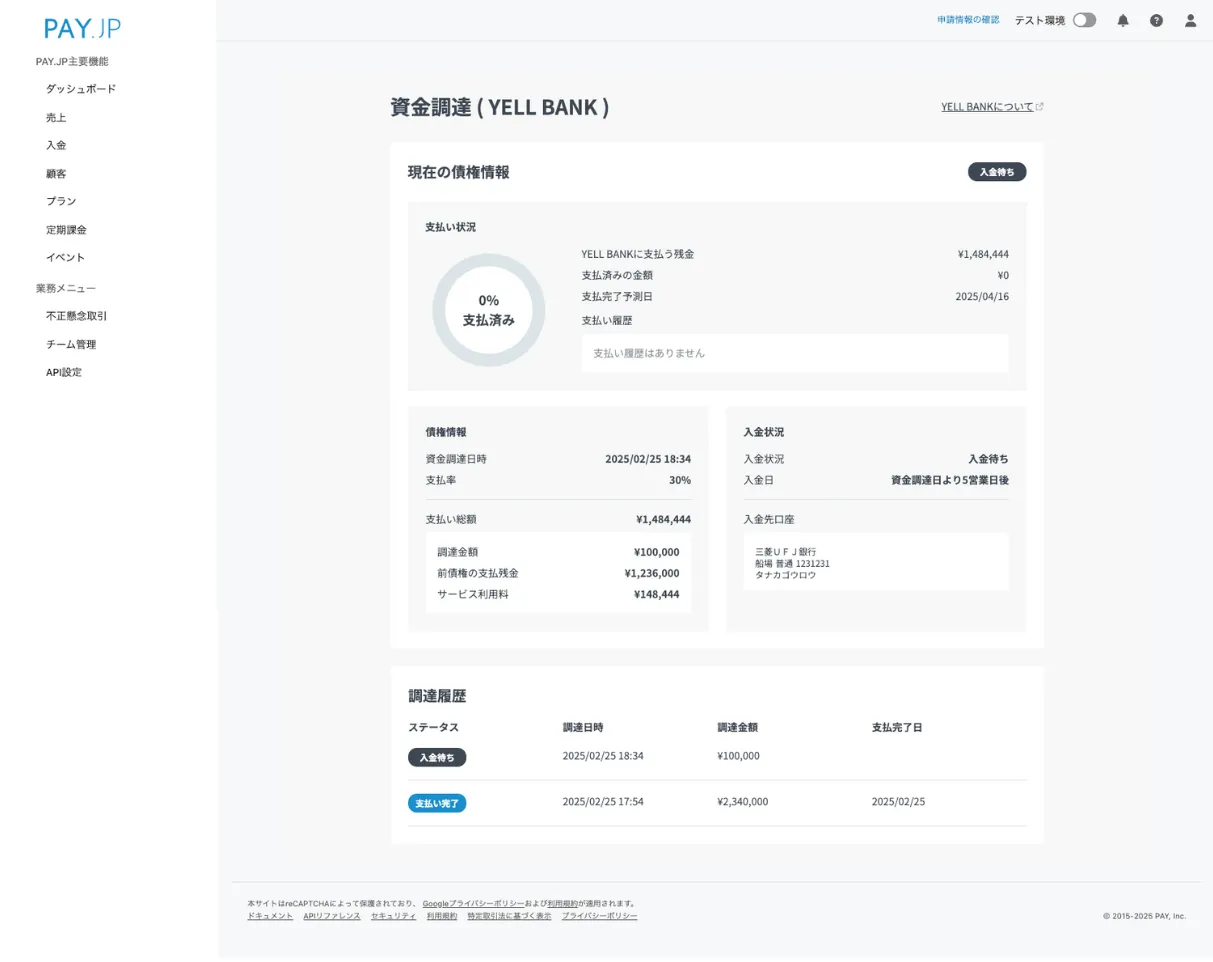The image size is (1213, 962).
Task: Click the 調達履歴 section heading
Action: tap(437, 696)
